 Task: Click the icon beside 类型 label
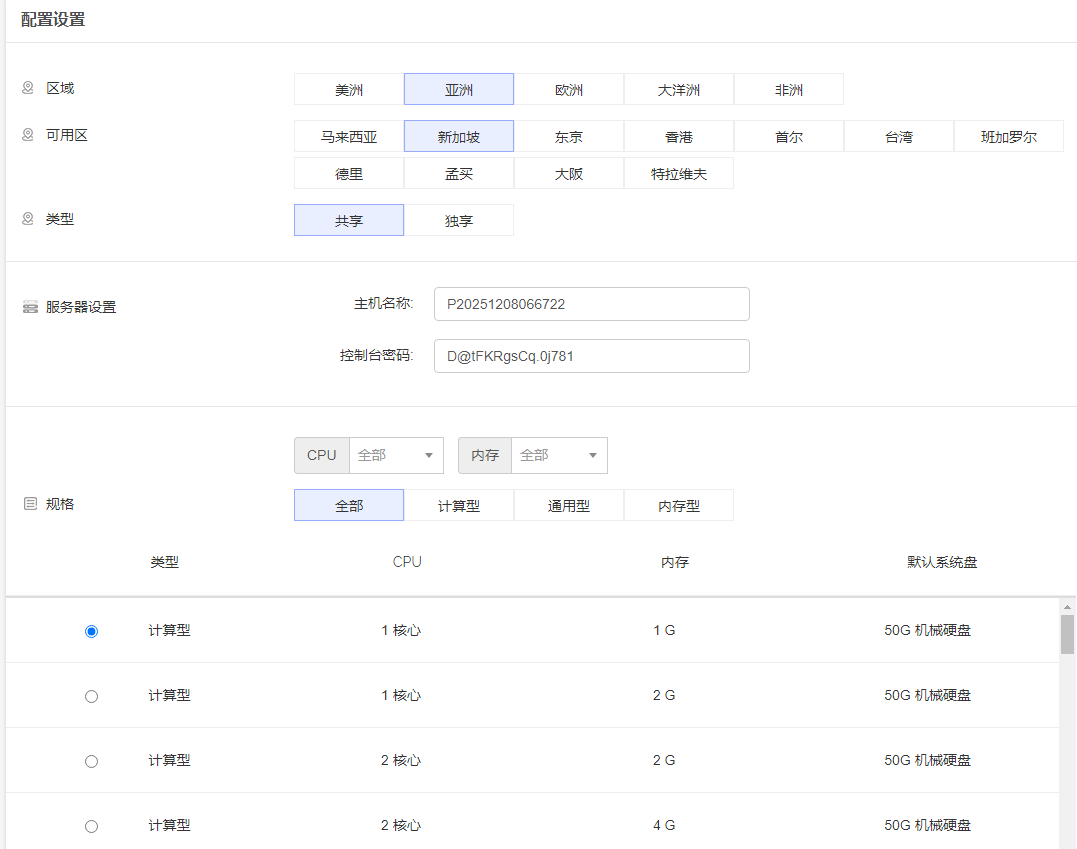coord(28,218)
